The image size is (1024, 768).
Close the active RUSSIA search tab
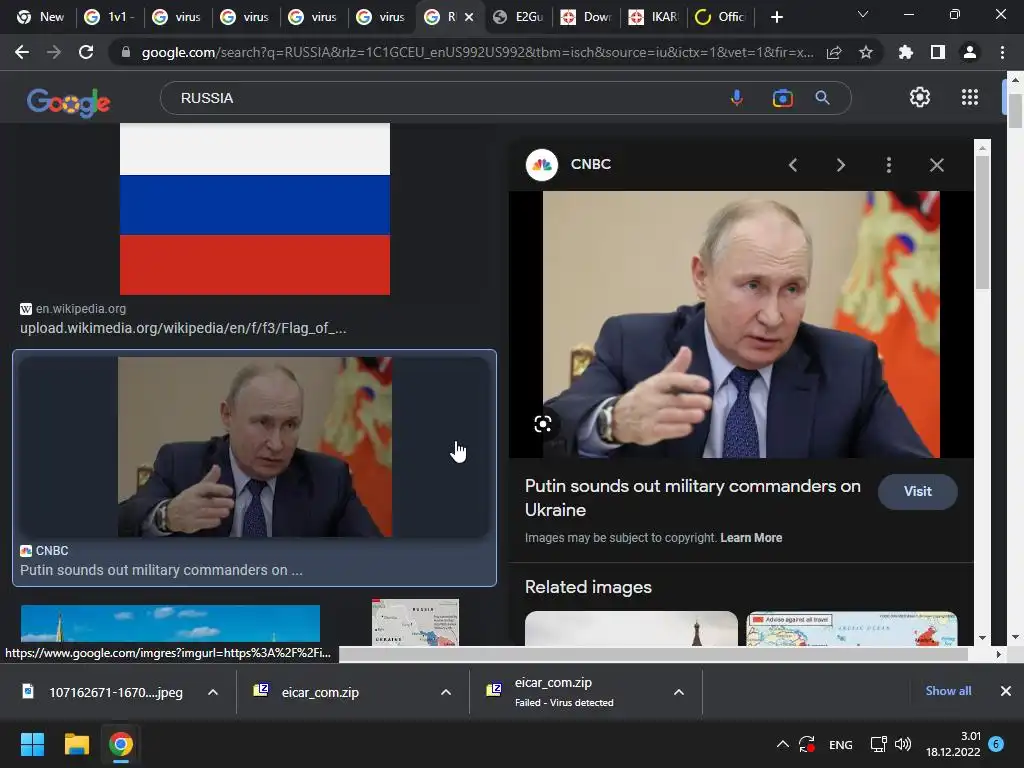tap(469, 17)
